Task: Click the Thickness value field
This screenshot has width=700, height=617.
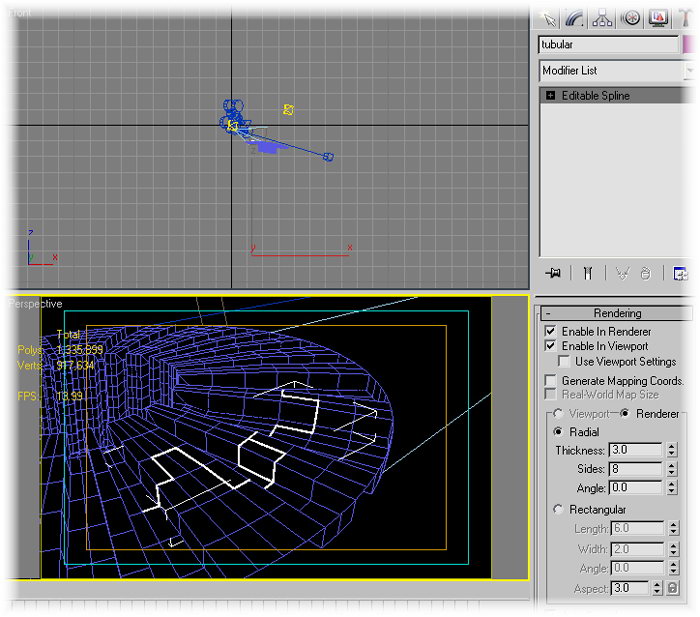Action: point(635,450)
